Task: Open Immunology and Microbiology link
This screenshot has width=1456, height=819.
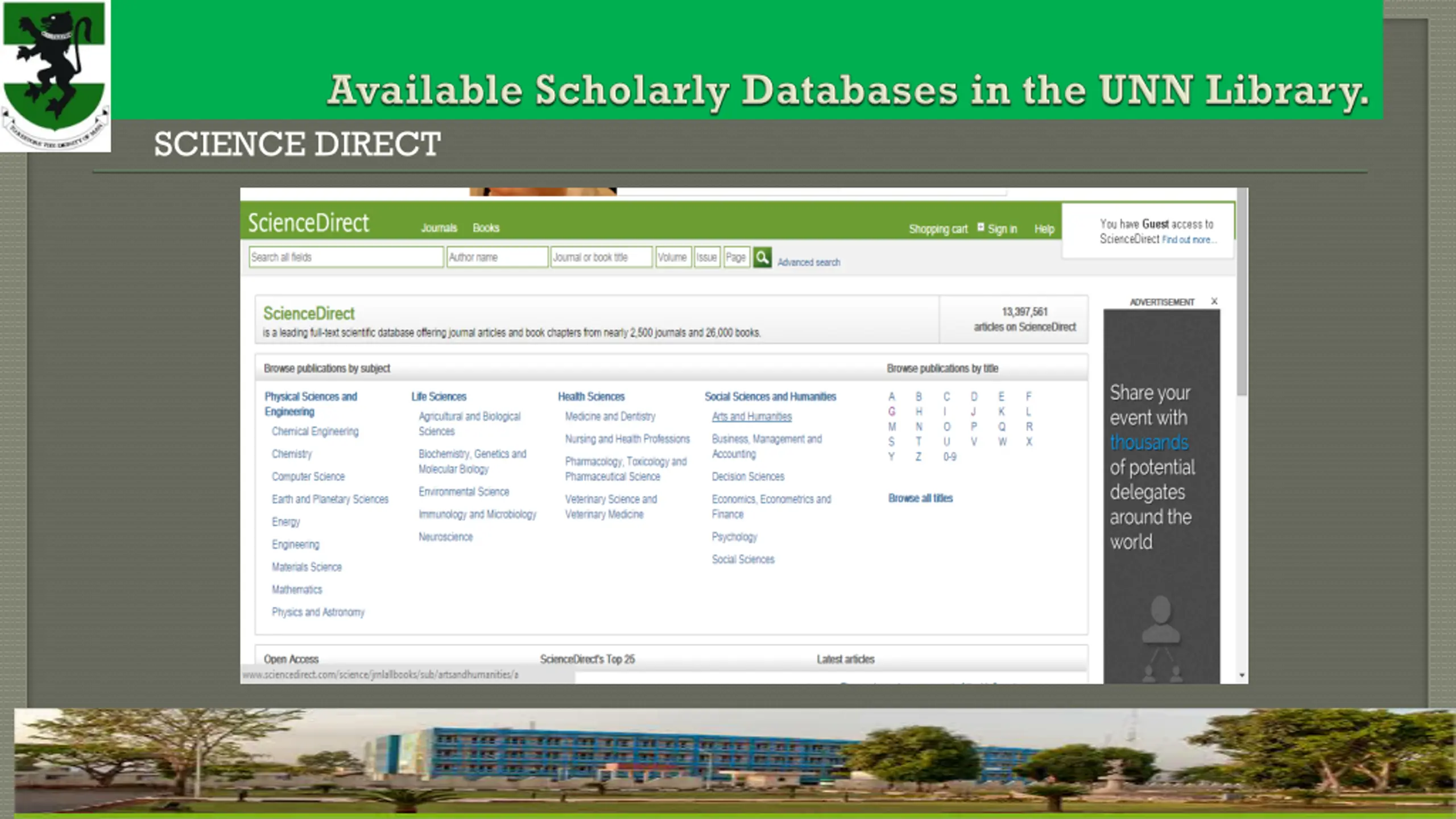Action: (477, 514)
